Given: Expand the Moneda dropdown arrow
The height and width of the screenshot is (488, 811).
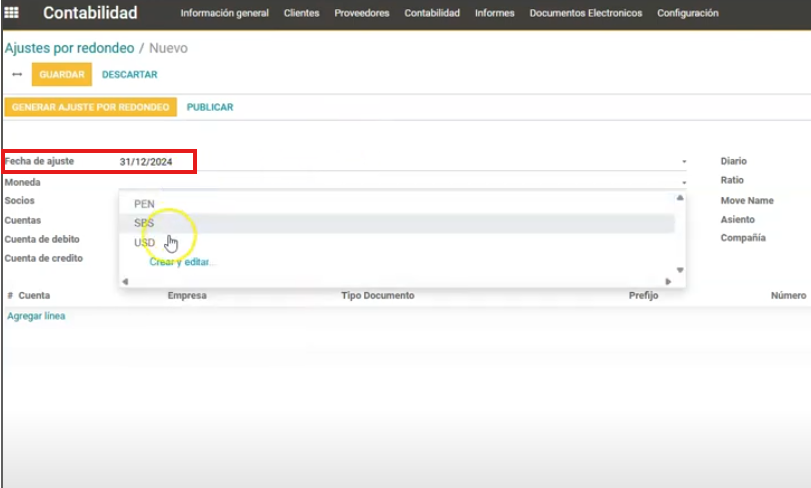Looking at the screenshot, I should [x=684, y=183].
